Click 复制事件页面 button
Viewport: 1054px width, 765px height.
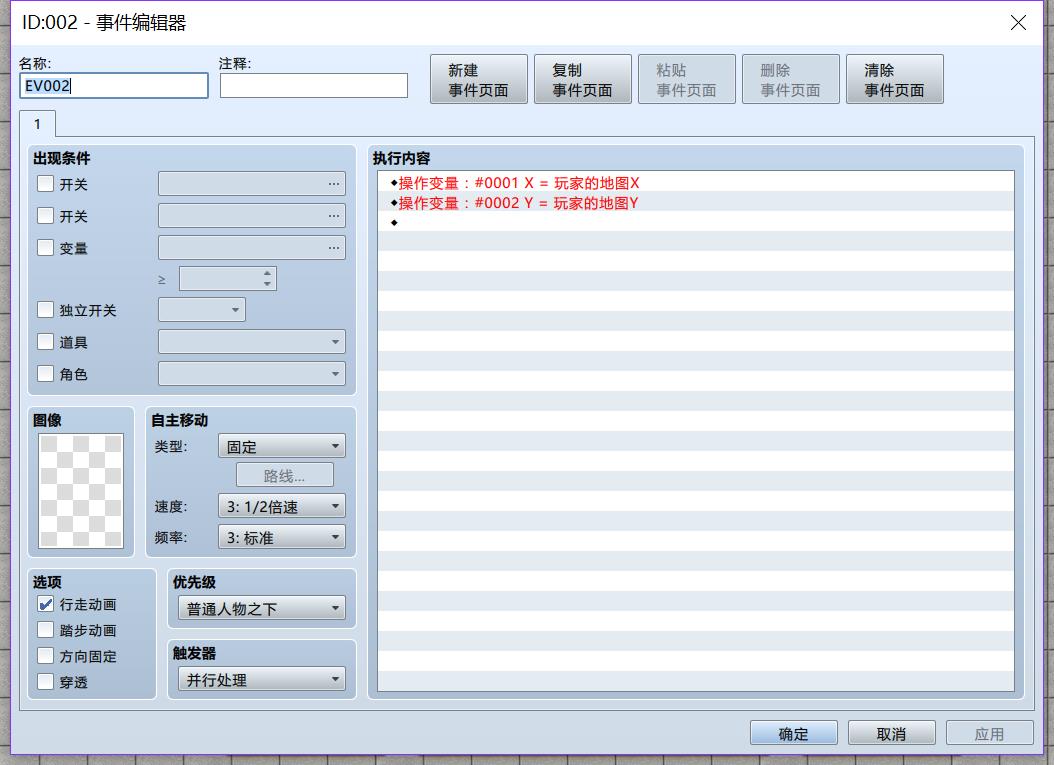pyautogui.click(x=583, y=79)
